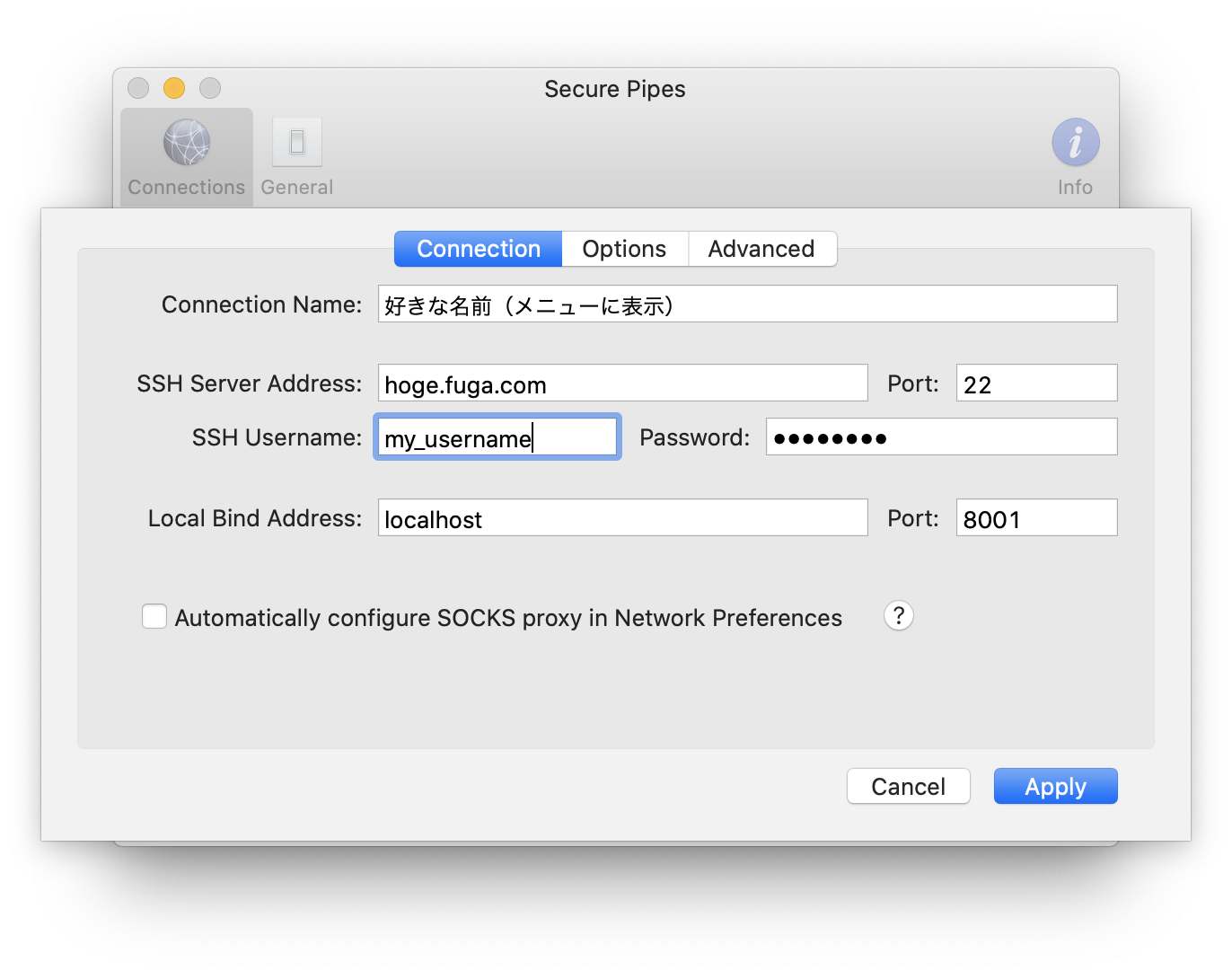Click the SSH port field showing 22
1232x979 pixels.
[1037, 384]
